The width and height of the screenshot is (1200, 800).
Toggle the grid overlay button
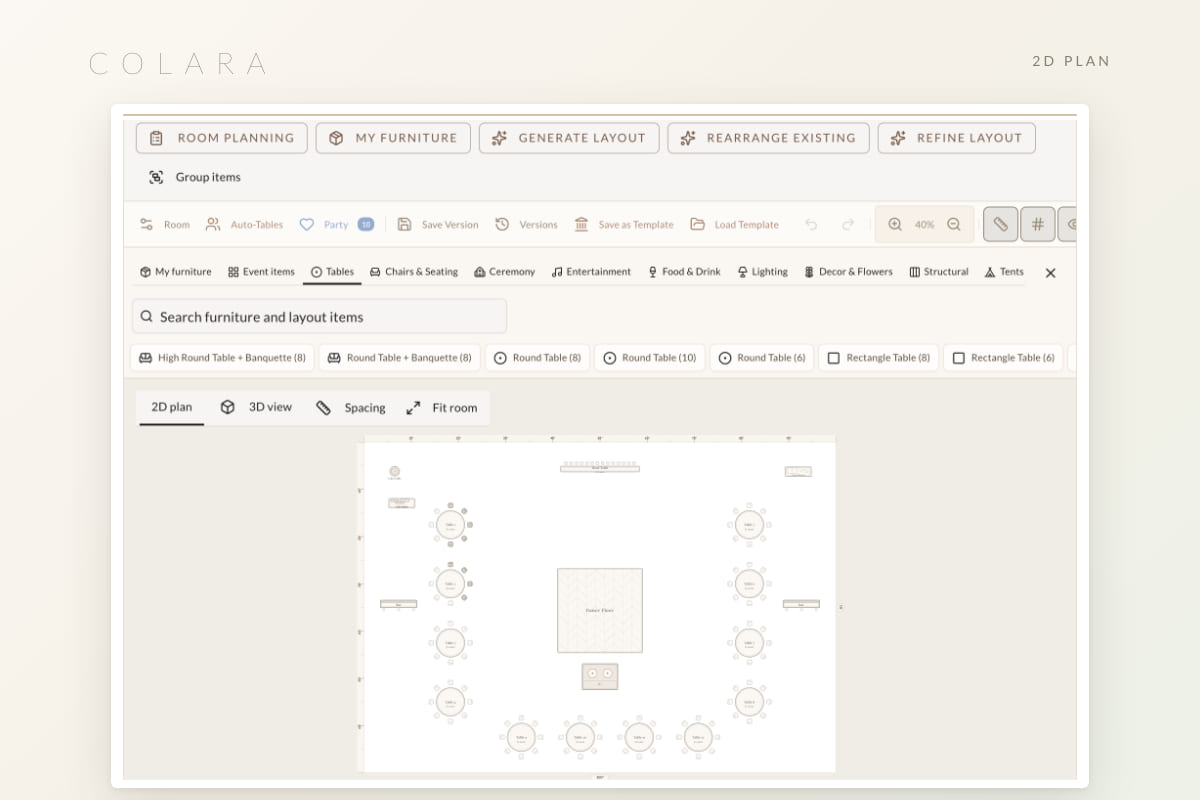point(1038,224)
